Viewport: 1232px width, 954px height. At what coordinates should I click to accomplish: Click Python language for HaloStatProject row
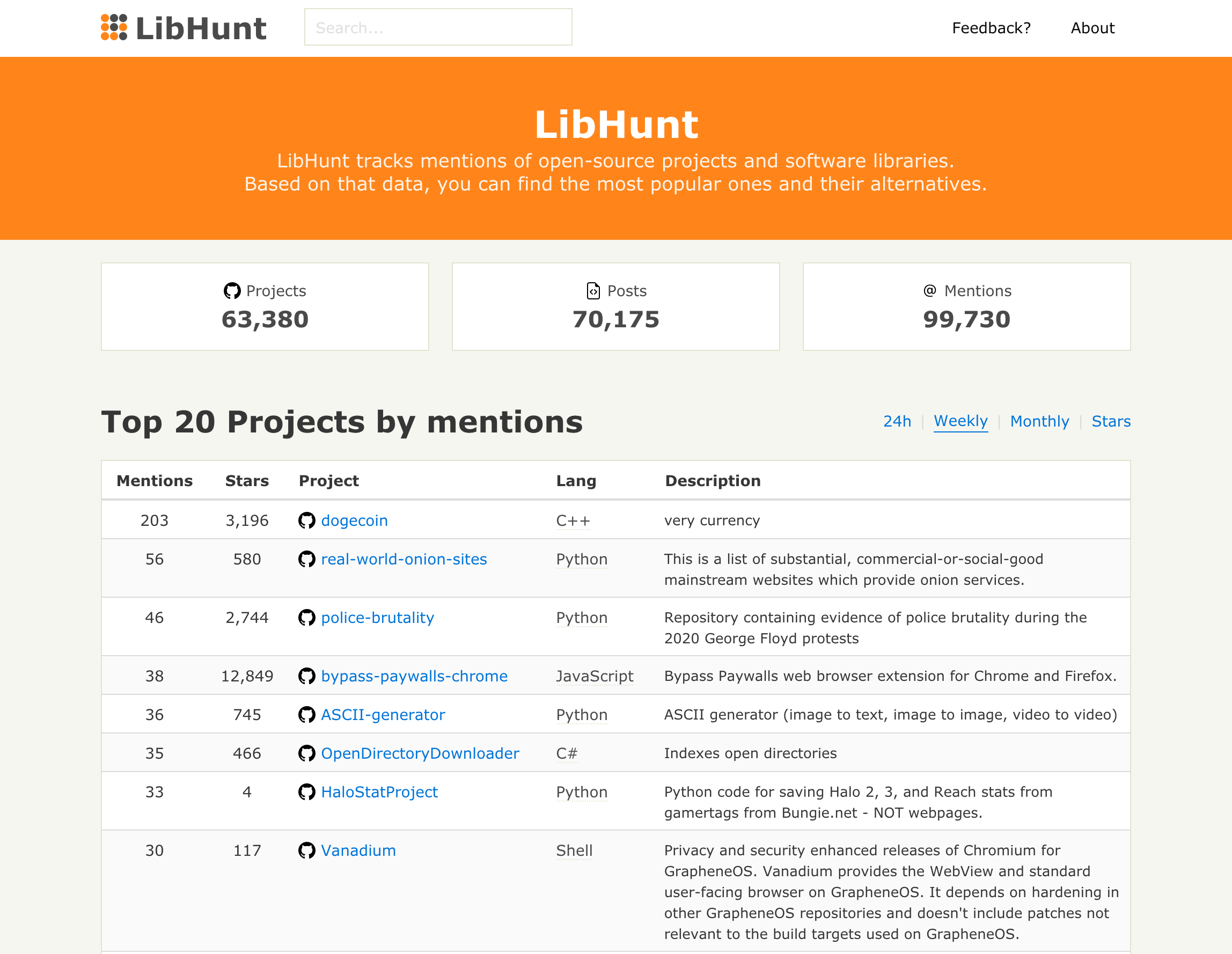[x=582, y=792]
